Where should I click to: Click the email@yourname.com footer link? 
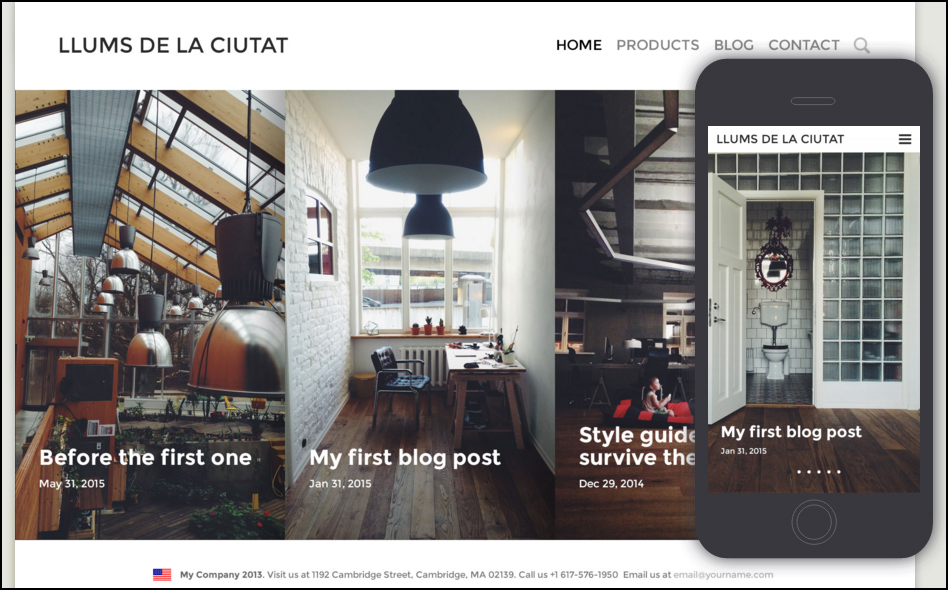723,575
